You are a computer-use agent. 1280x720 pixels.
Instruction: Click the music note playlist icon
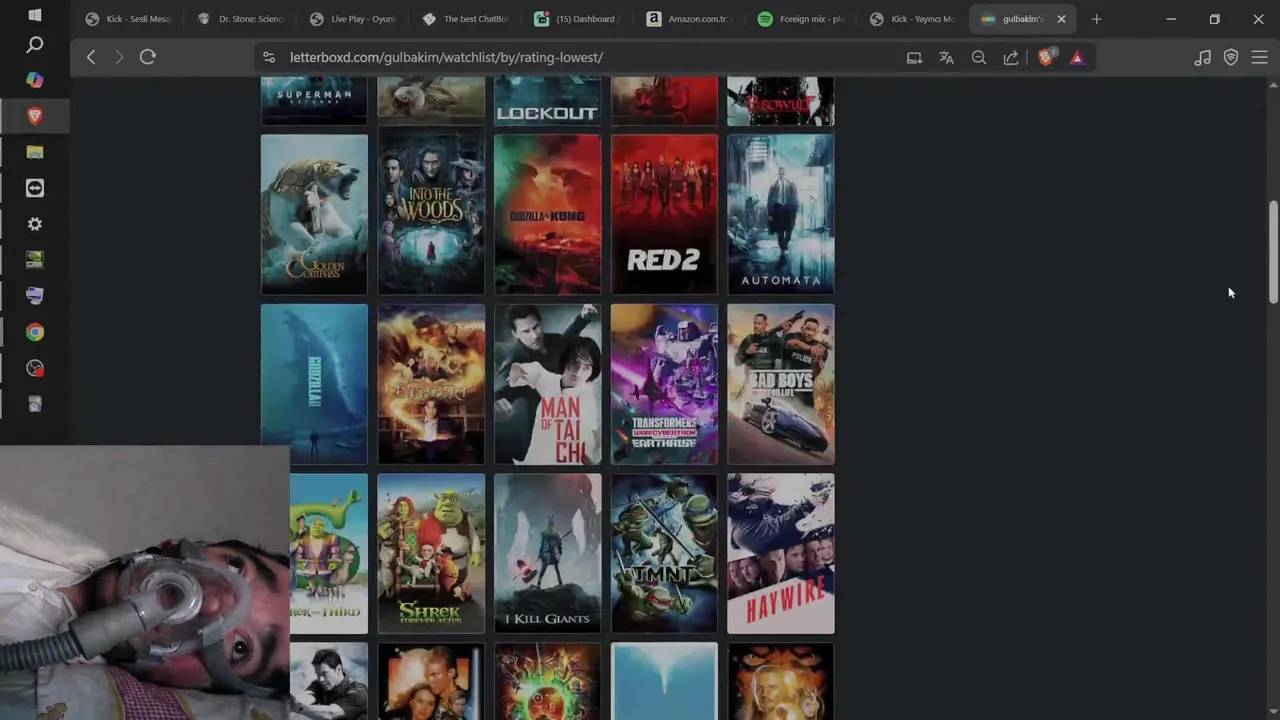point(1202,58)
